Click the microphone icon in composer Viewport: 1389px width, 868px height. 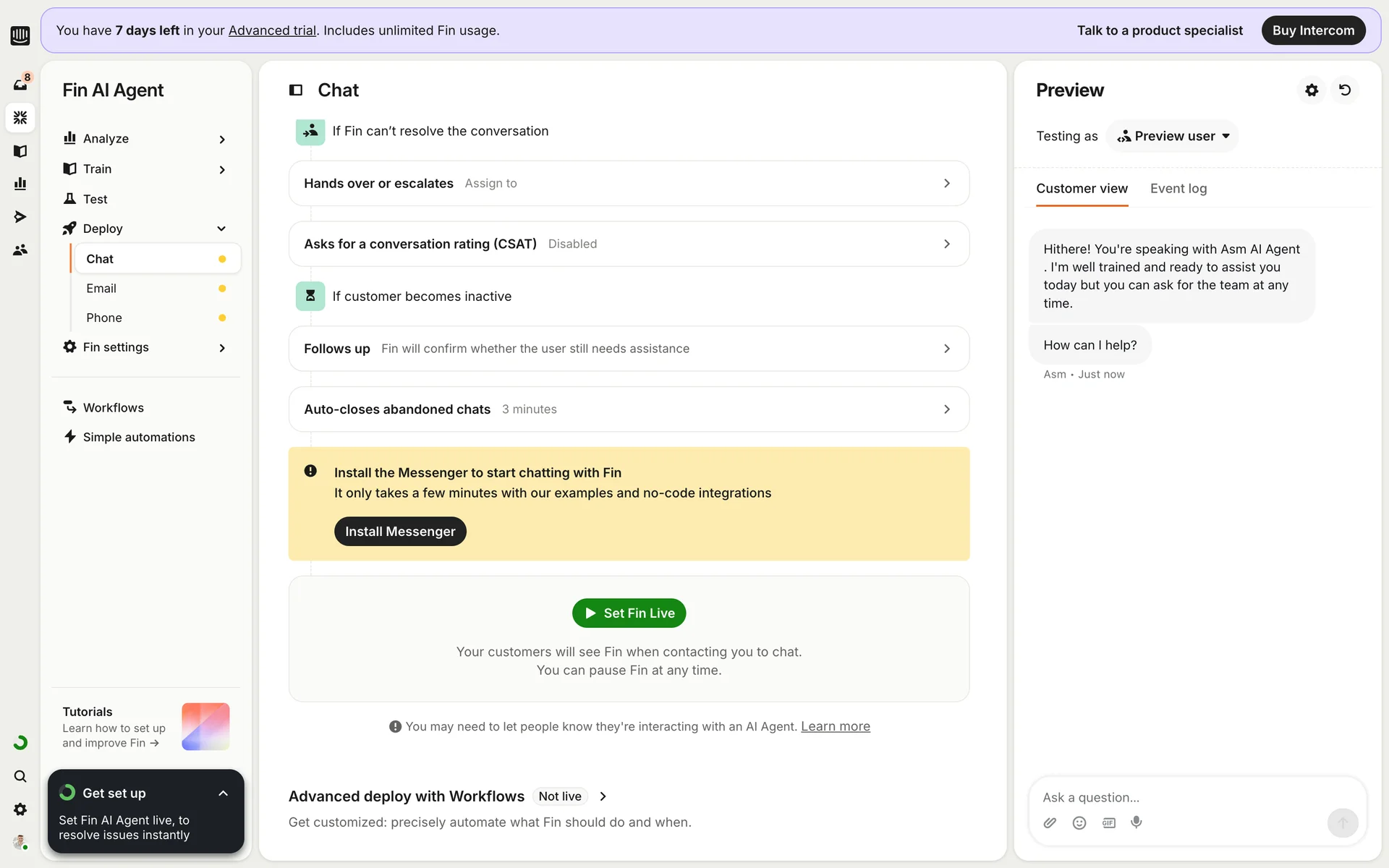(1137, 822)
